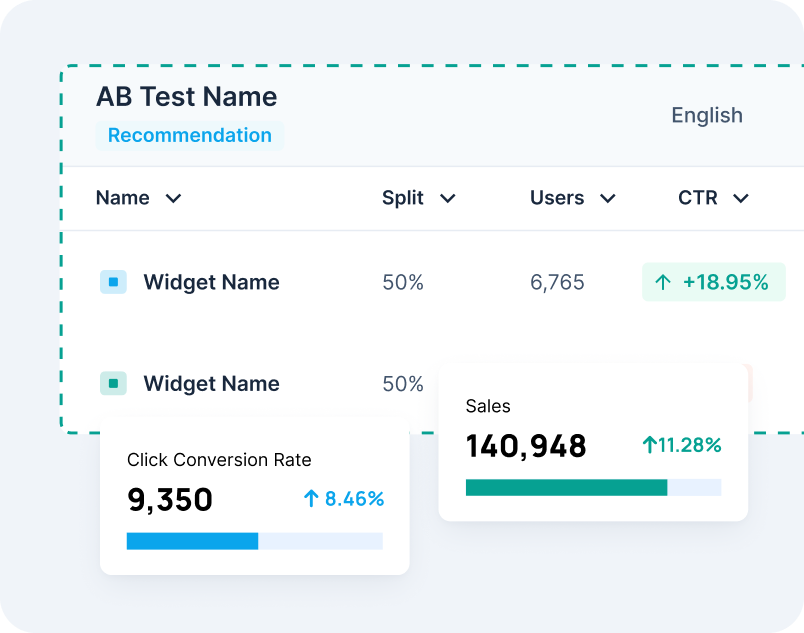Screen dimensions: 804x633
Task: Click the blue up arrow beside 8.46%
Action: point(311,499)
